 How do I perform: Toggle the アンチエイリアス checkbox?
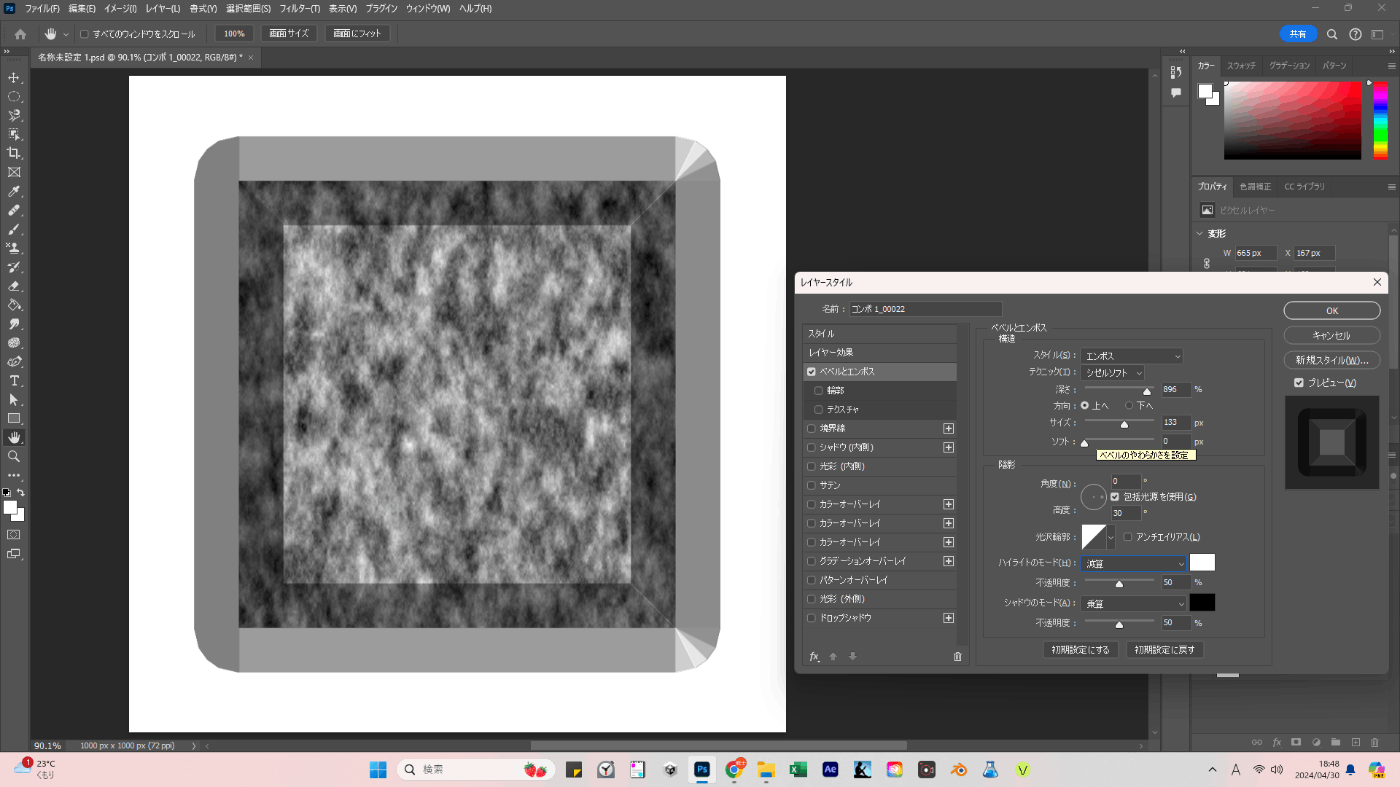[x=1128, y=537]
